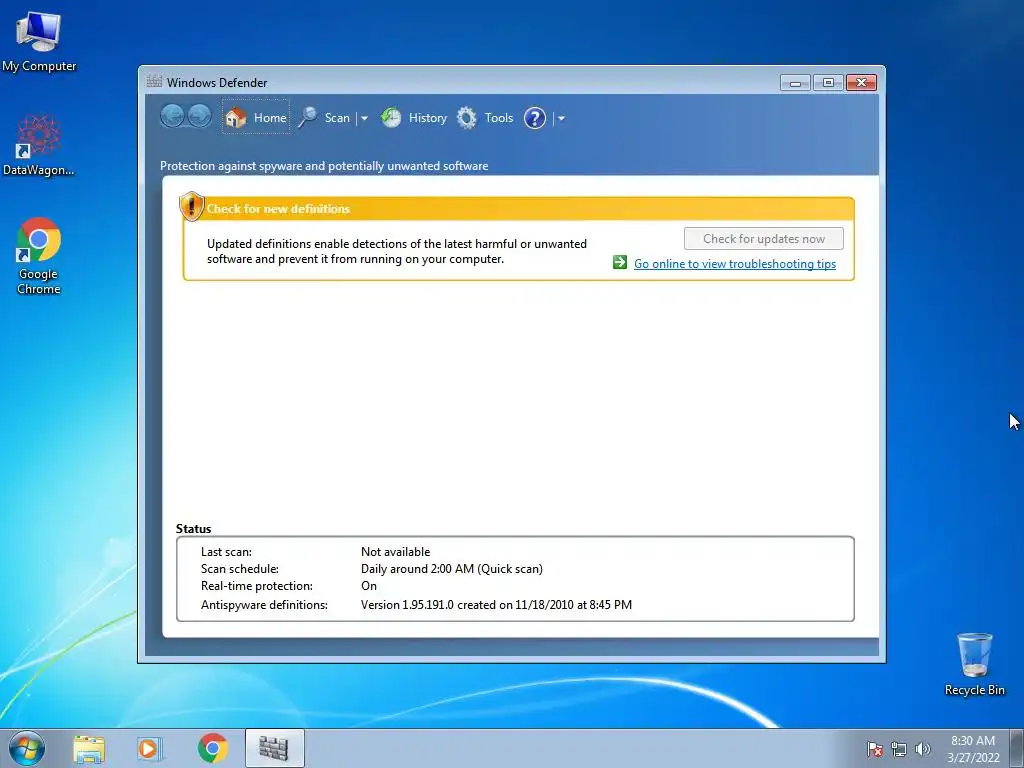Maximize the Windows Defender window
This screenshot has width=1024, height=768.
coord(827,83)
